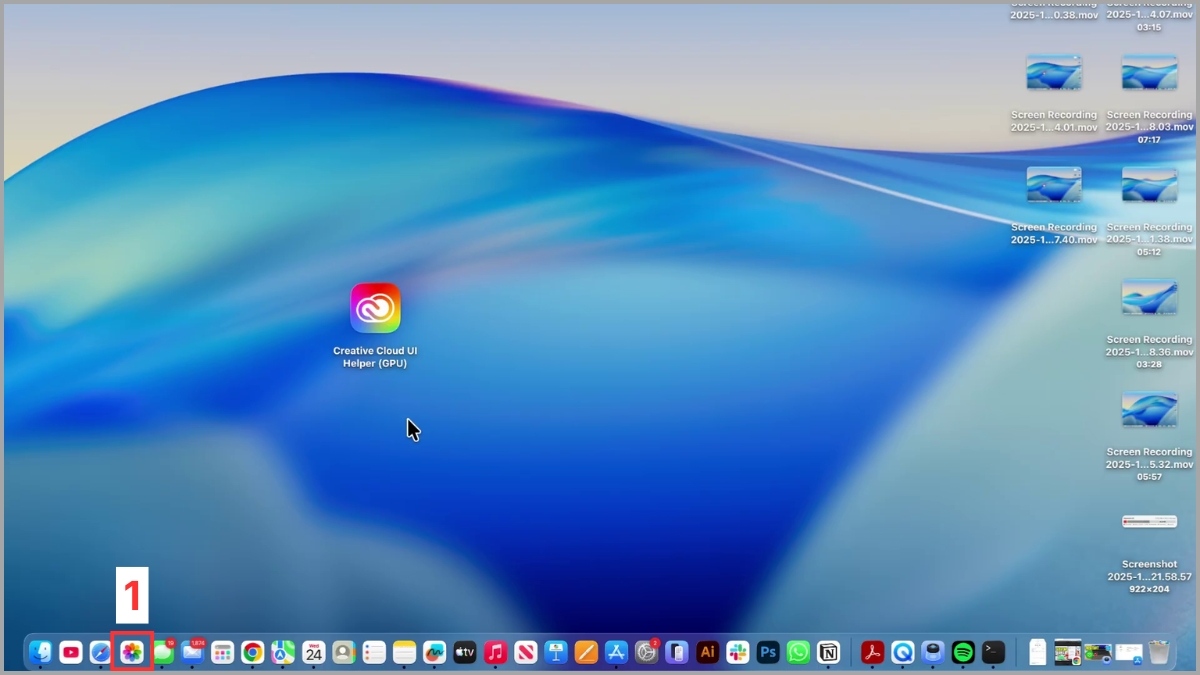Open Messages with the notification badge
The width and height of the screenshot is (1200, 675).
coord(162,652)
